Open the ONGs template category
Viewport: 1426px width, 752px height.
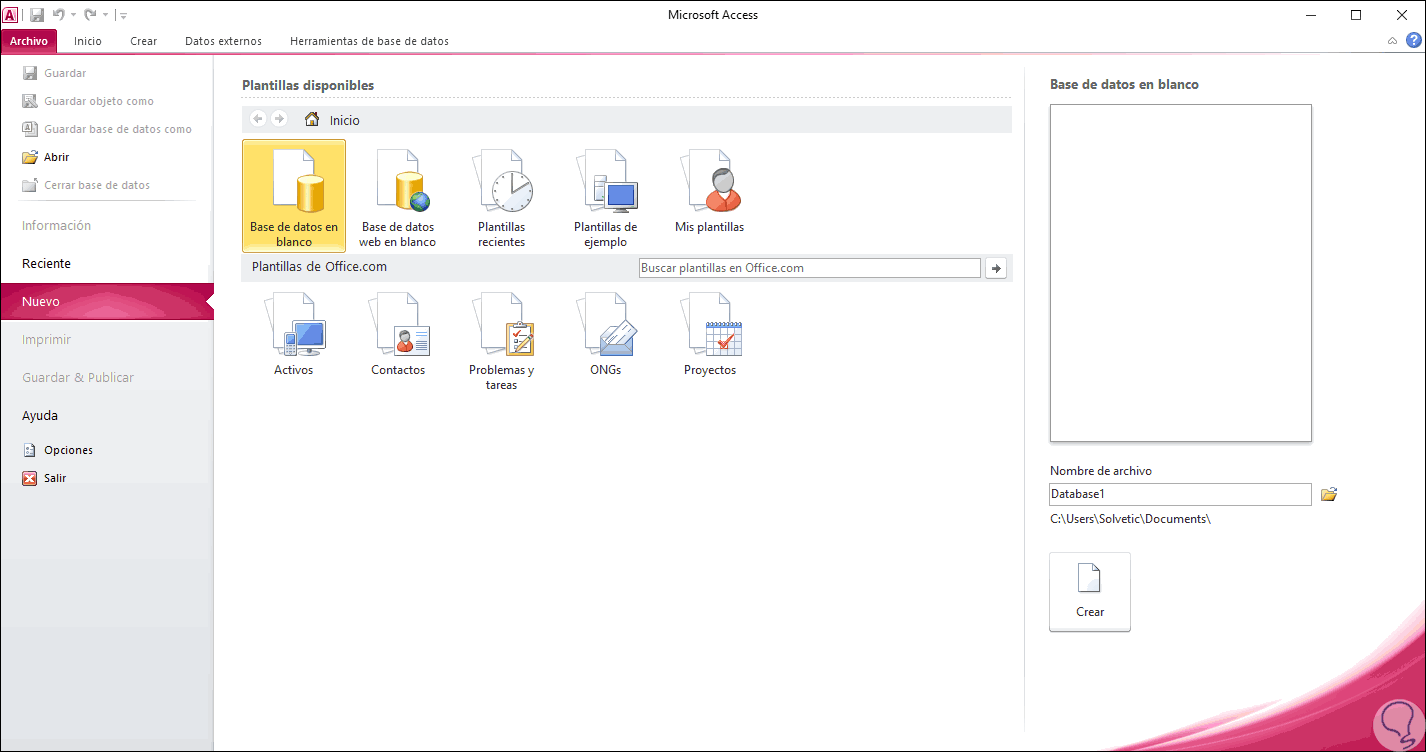pyautogui.click(x=606, y=336)
